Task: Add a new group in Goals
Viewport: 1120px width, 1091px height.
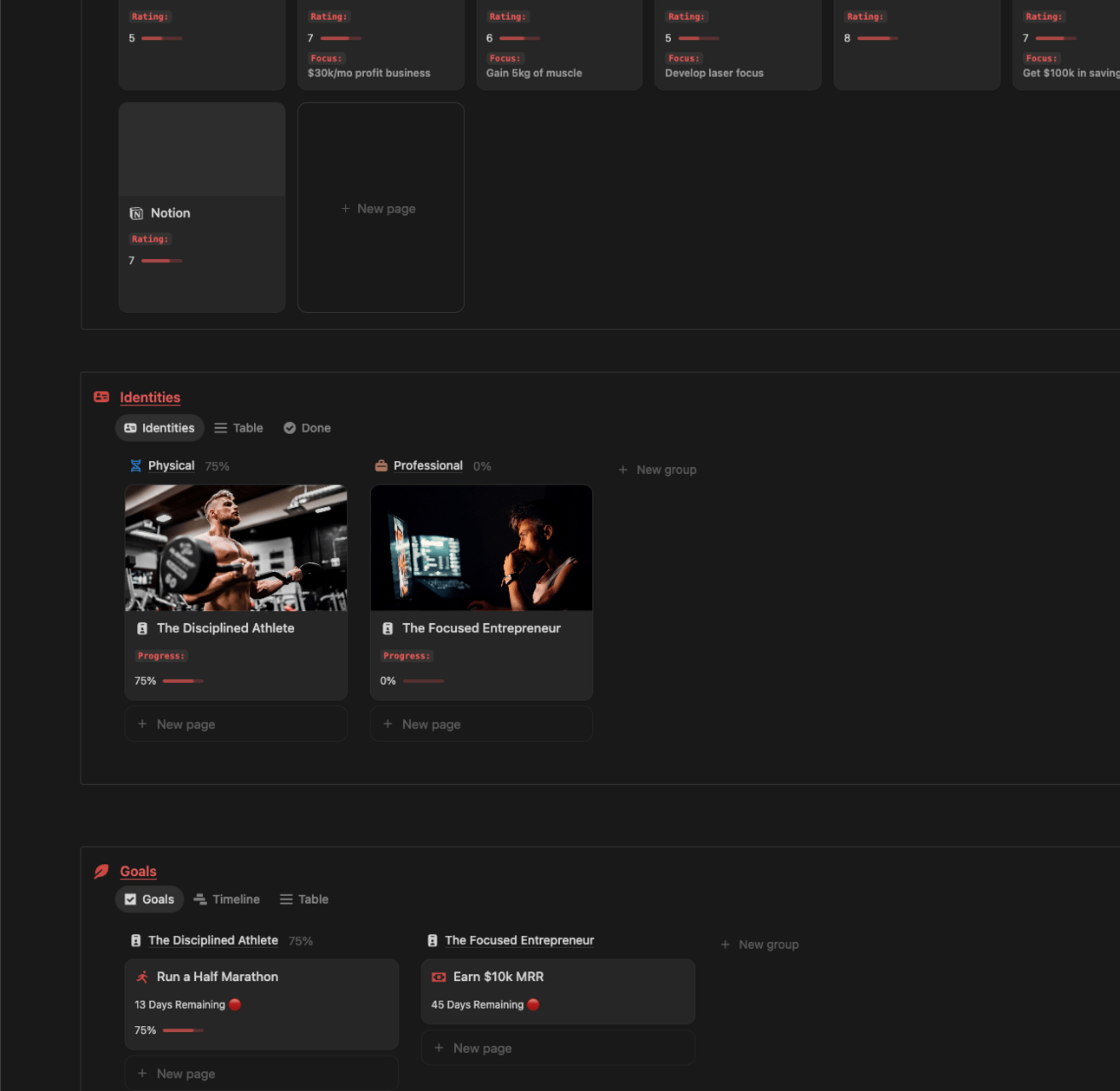Action: (759, 945)
